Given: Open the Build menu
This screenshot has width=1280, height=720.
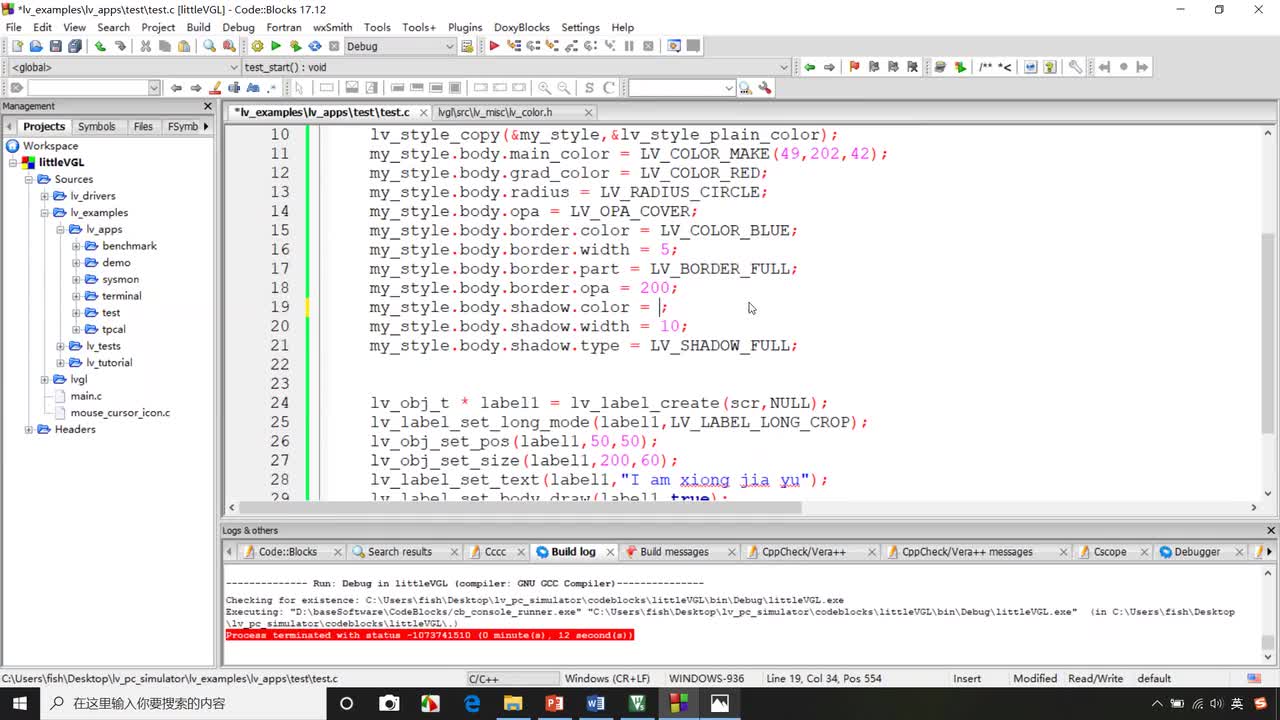Looking at the screenshot, I should [198, 27].
